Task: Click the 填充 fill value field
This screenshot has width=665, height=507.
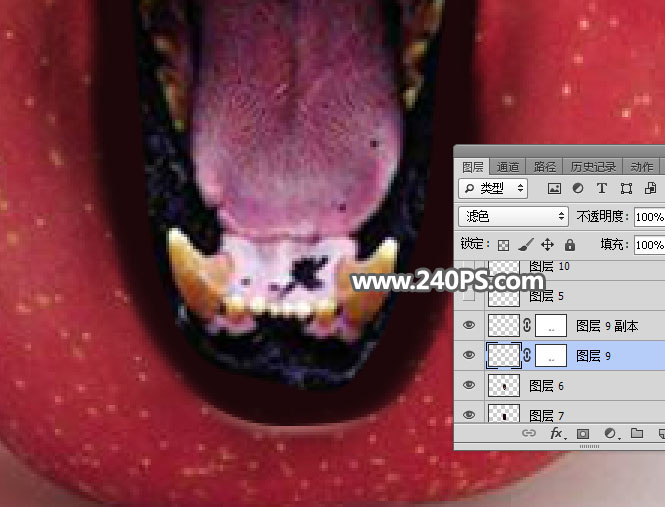Action: 649,245
